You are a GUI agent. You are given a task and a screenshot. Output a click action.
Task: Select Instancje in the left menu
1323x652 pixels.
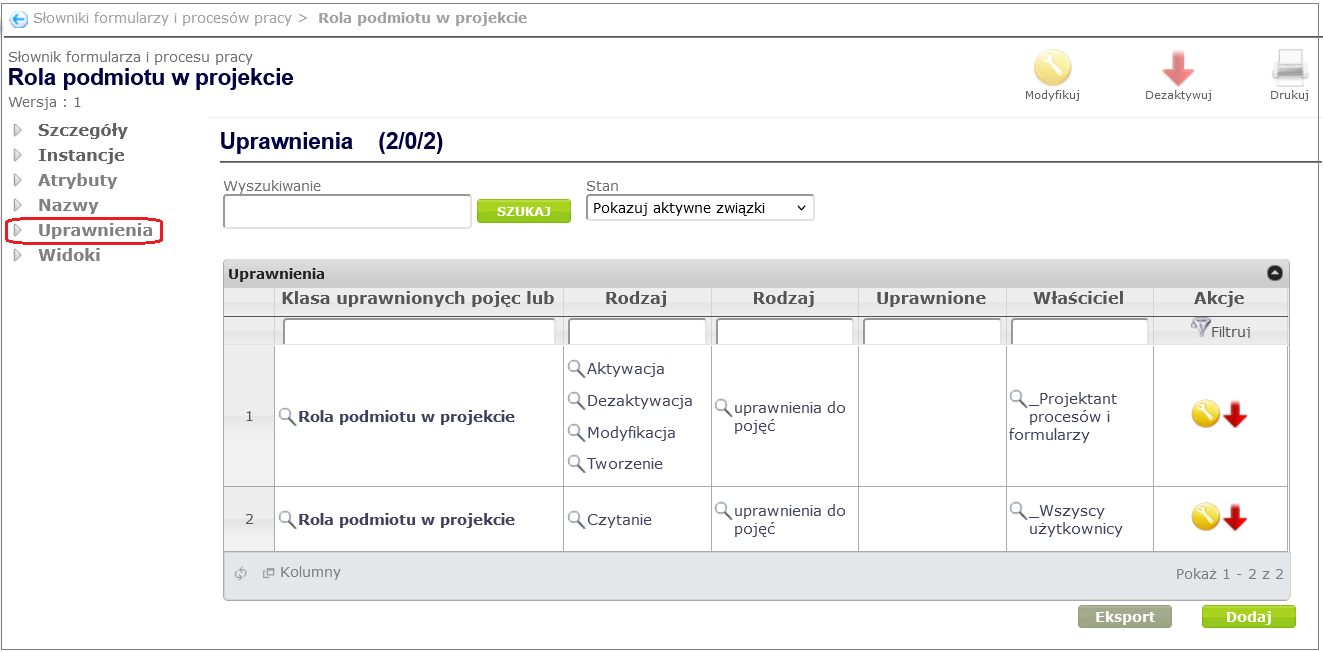point(81,155)
